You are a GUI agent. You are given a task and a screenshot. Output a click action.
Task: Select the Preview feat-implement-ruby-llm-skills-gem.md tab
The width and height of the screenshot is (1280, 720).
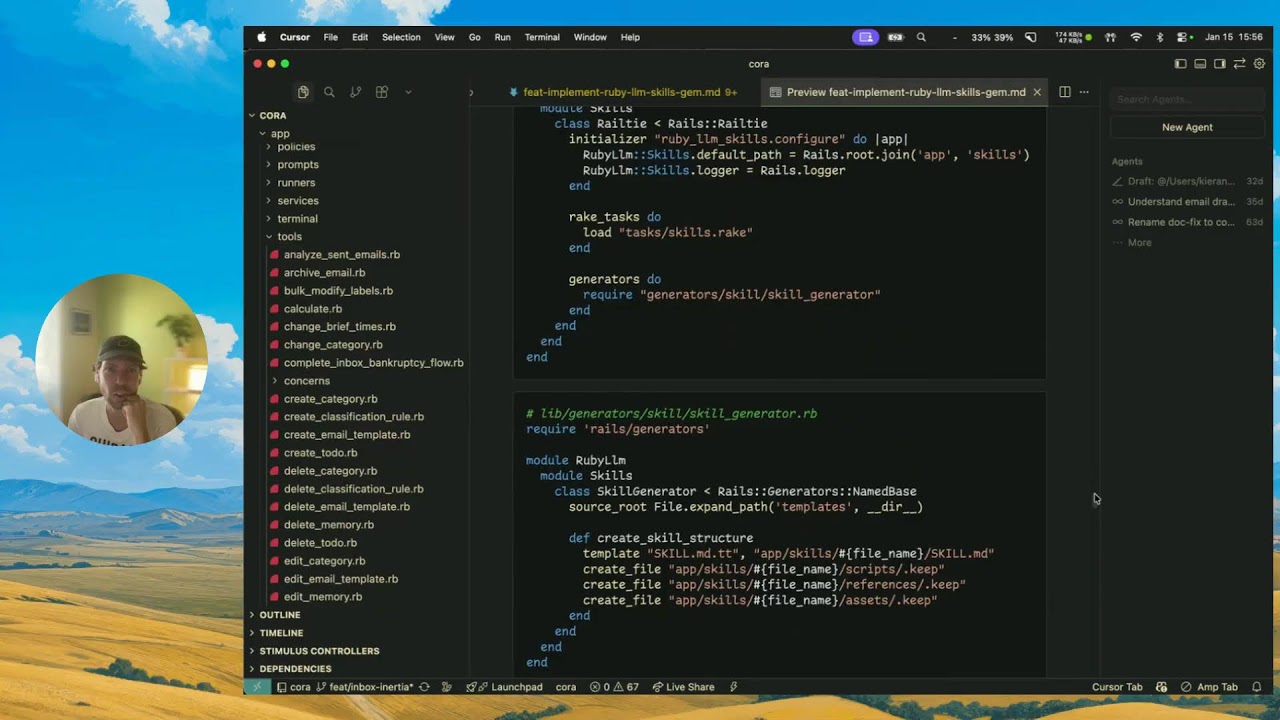(x=905, y=92)
